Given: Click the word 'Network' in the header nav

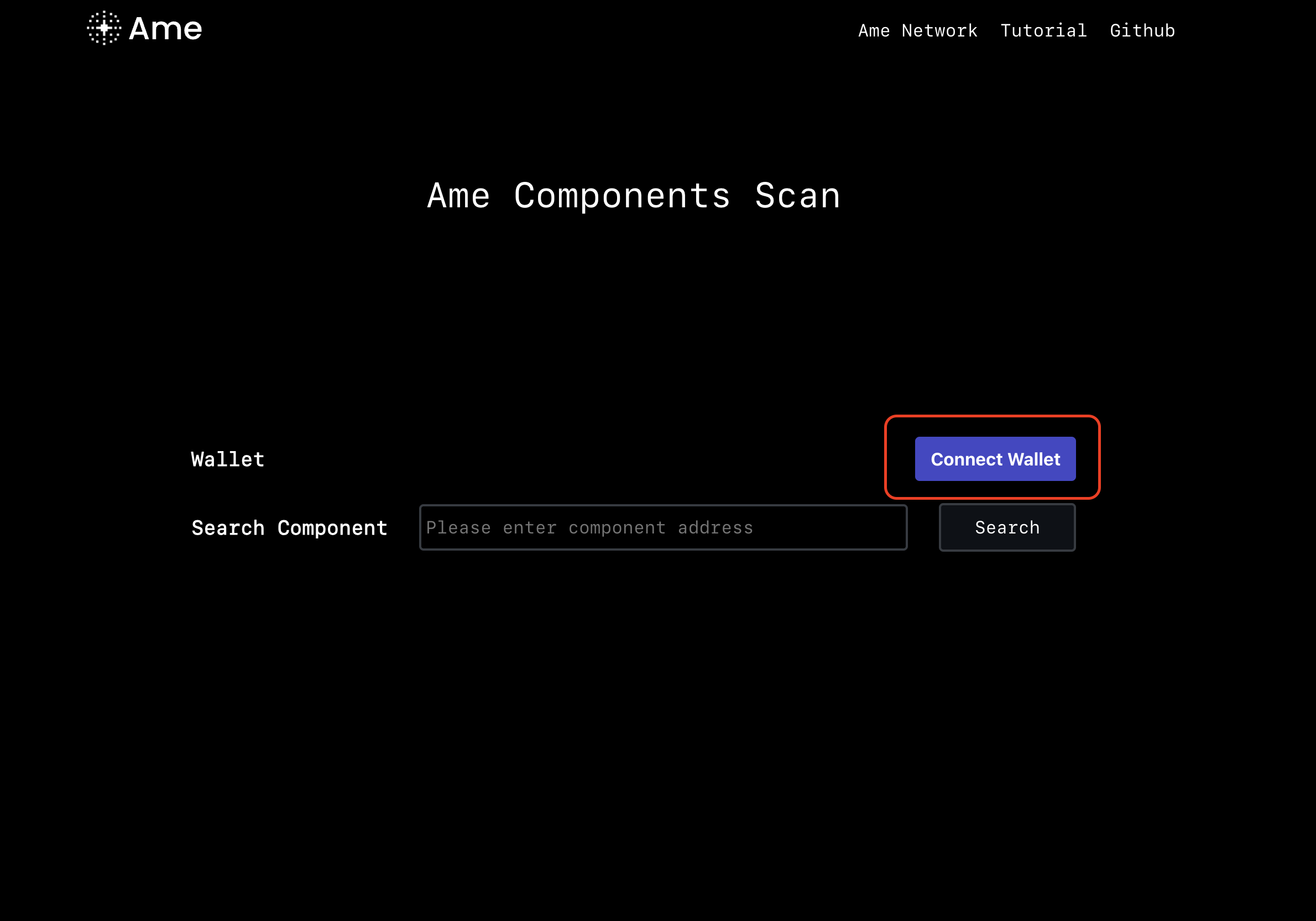Looking at the screenshot, I should pyautogui.click(x=939, y=30).
